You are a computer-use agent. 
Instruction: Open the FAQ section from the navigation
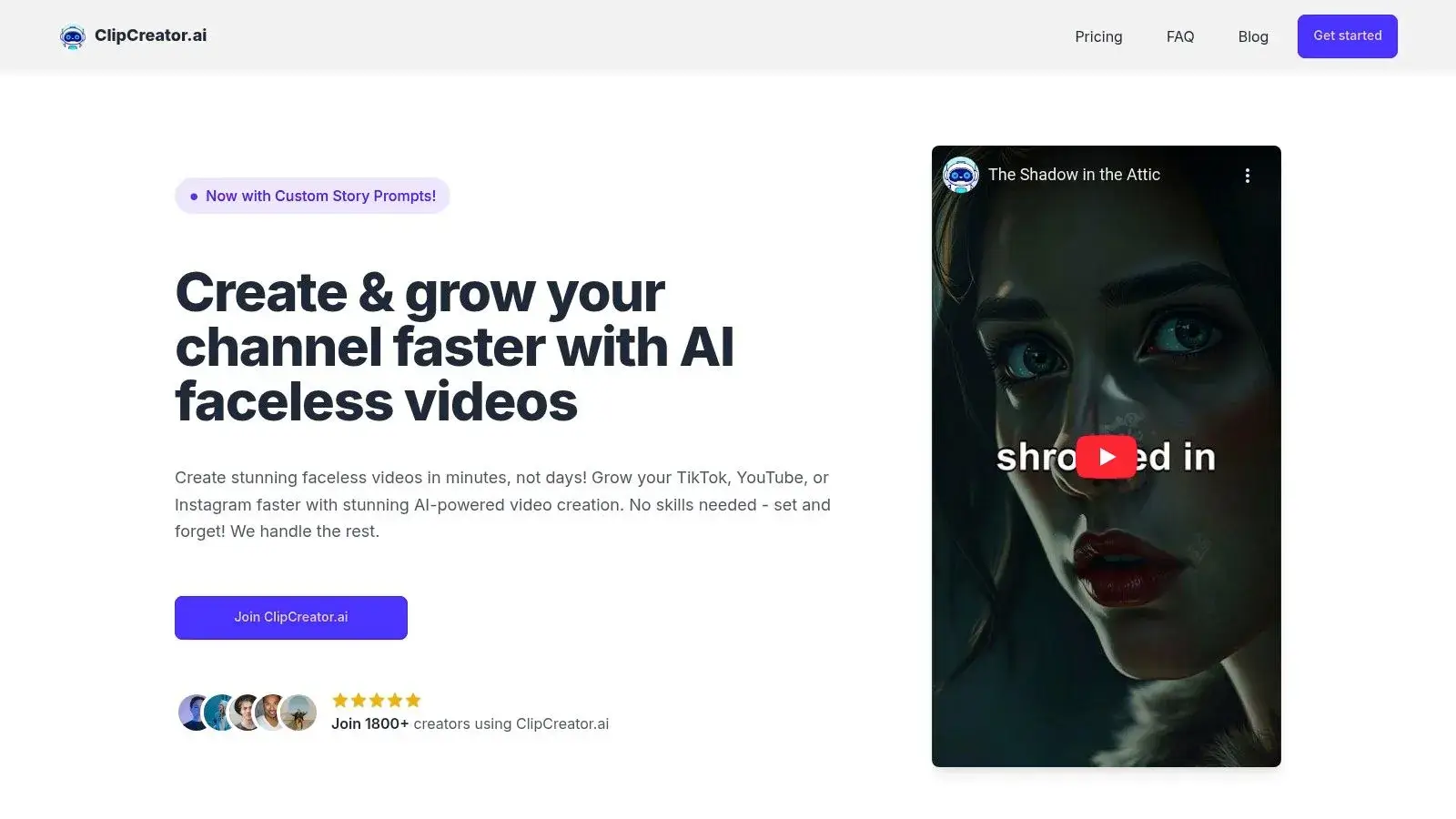coord(1179,36)
